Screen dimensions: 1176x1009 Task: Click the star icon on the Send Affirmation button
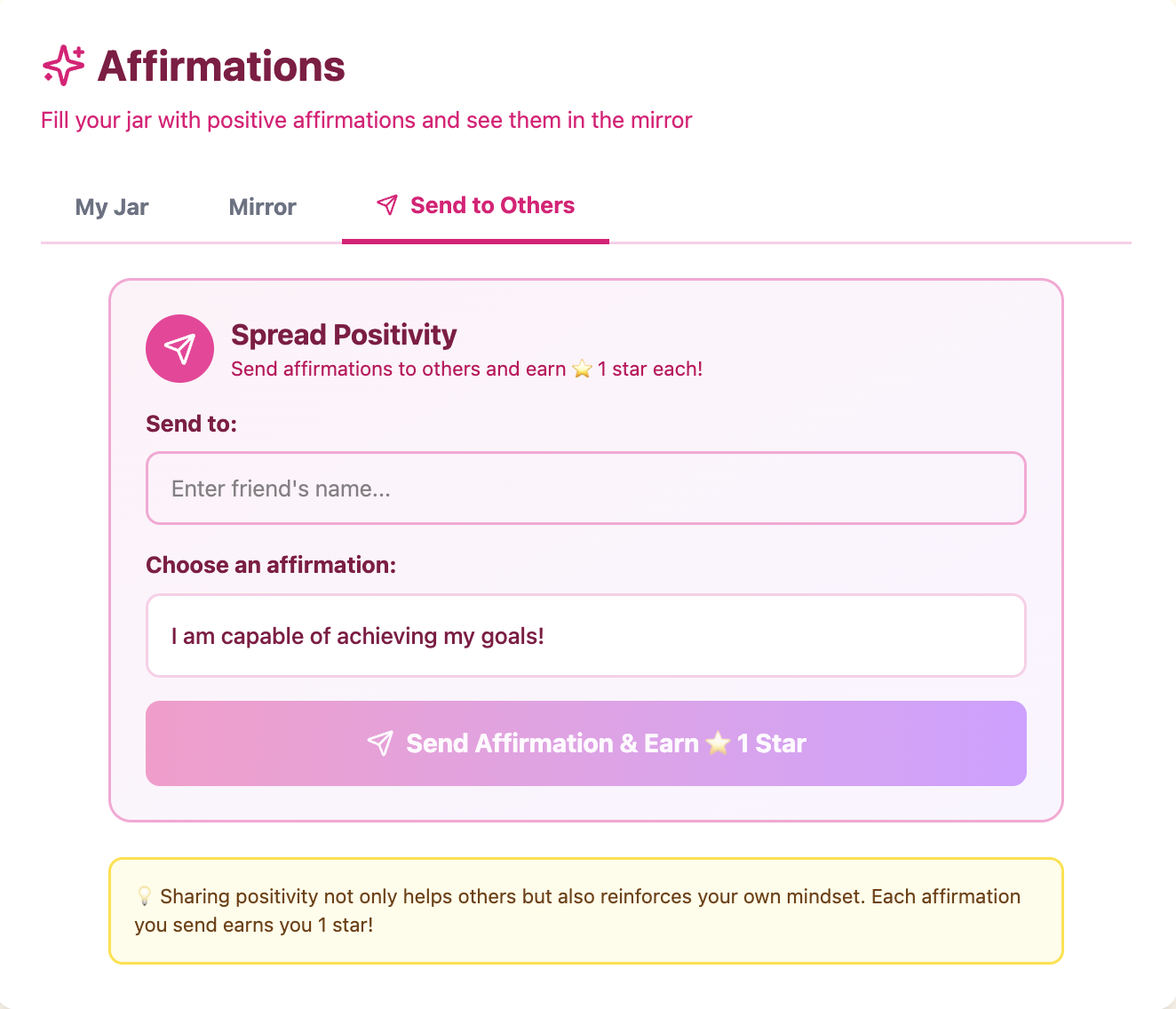718,743
